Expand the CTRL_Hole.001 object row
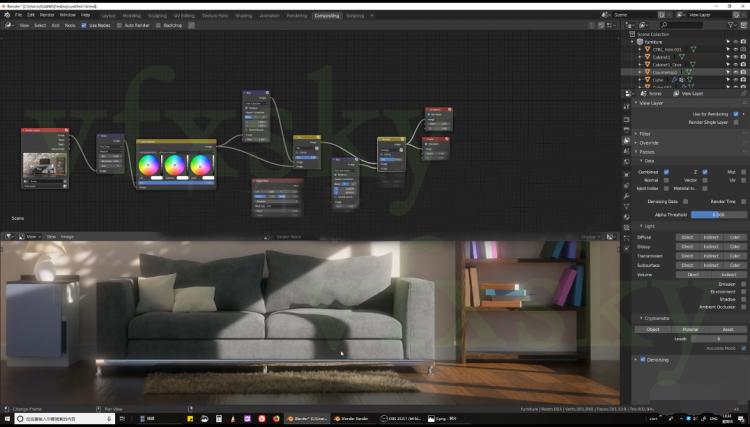 tap(640, 50)
